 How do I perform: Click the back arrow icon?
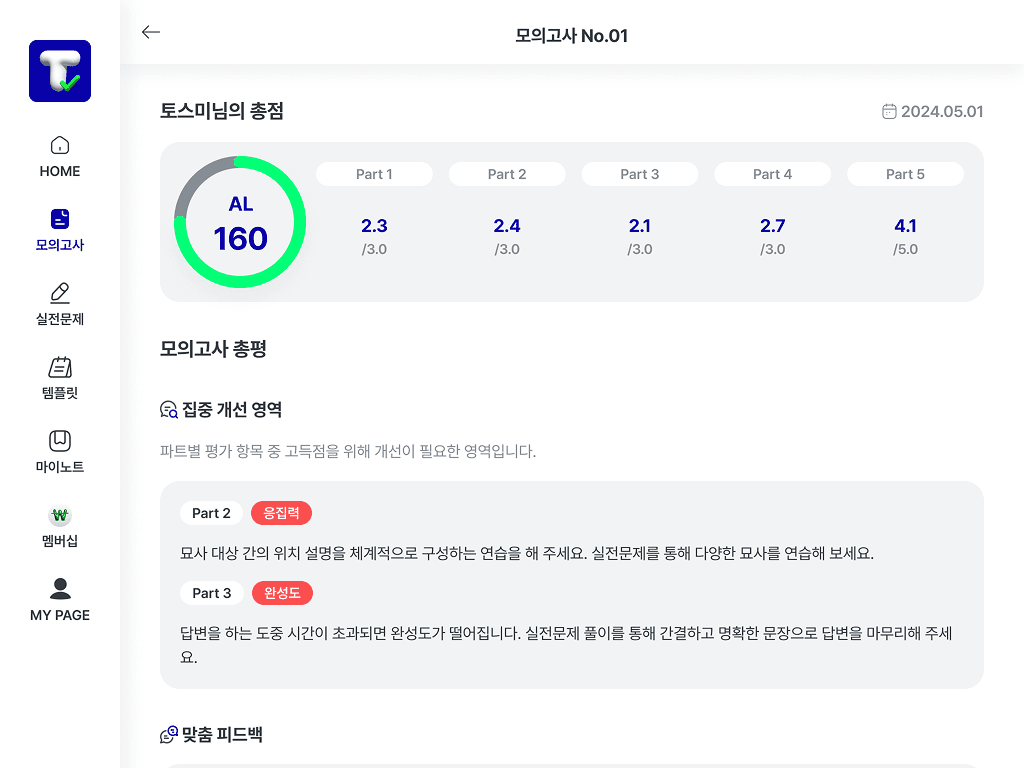[151, 32]
